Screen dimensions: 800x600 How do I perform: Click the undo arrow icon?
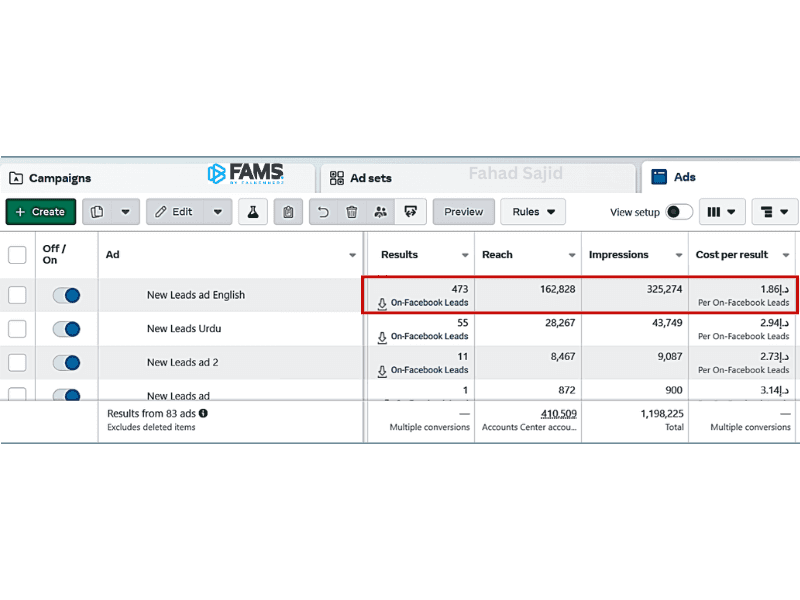(323, 212)
